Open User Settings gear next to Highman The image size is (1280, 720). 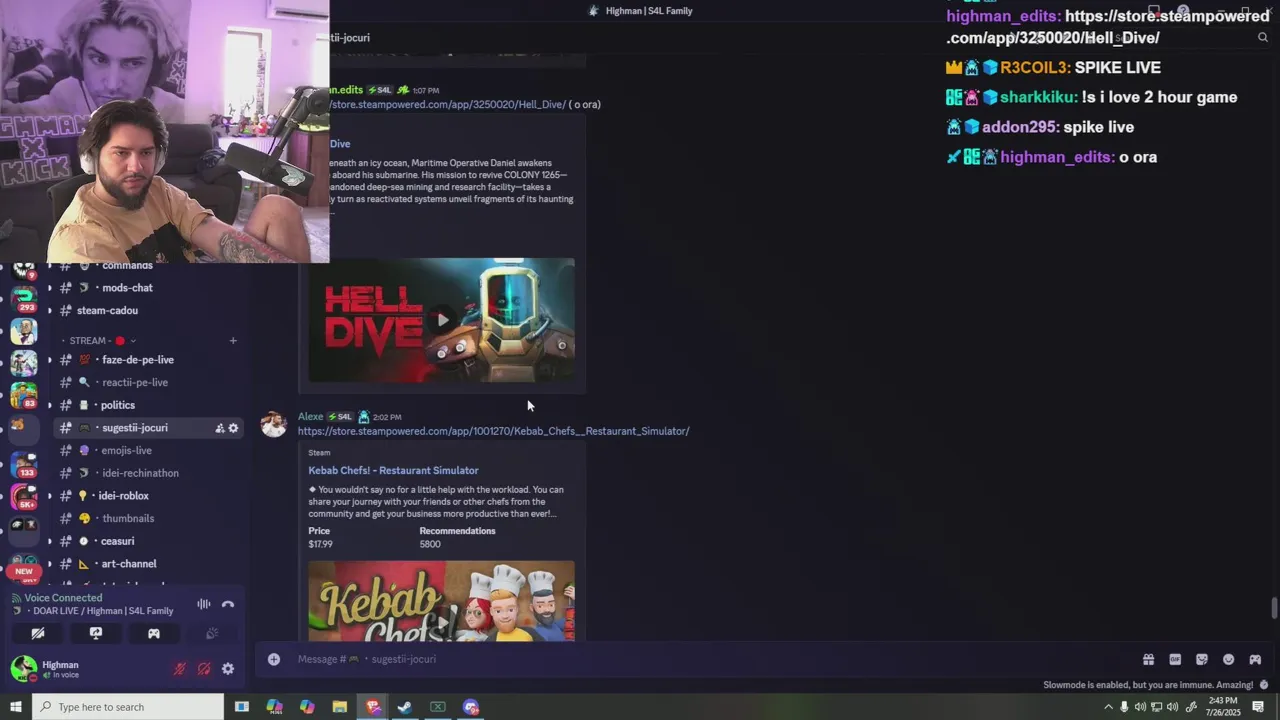pyautogui.click(x=228, y=669)
